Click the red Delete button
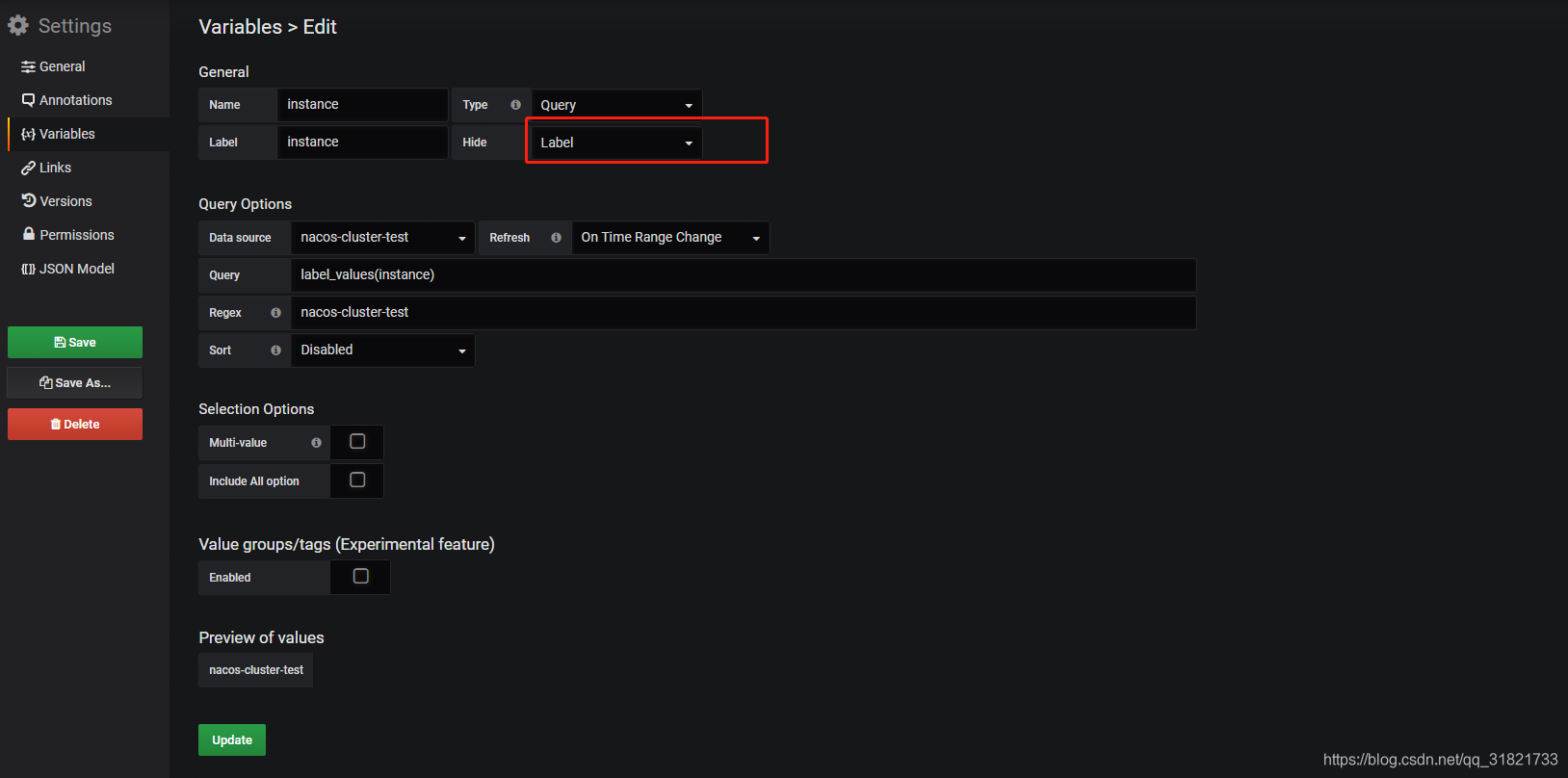 tap(75, 425)
